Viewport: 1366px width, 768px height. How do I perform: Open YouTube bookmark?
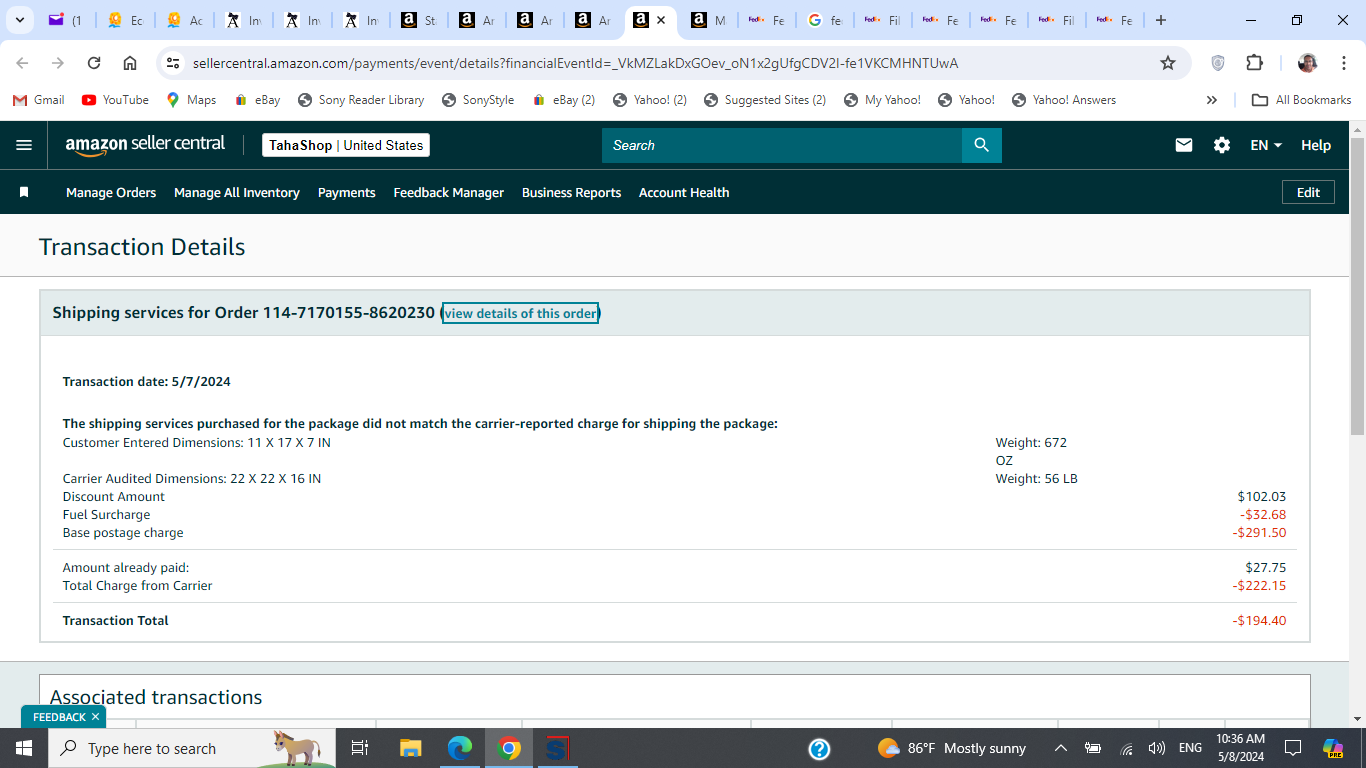tap(115, 100)
